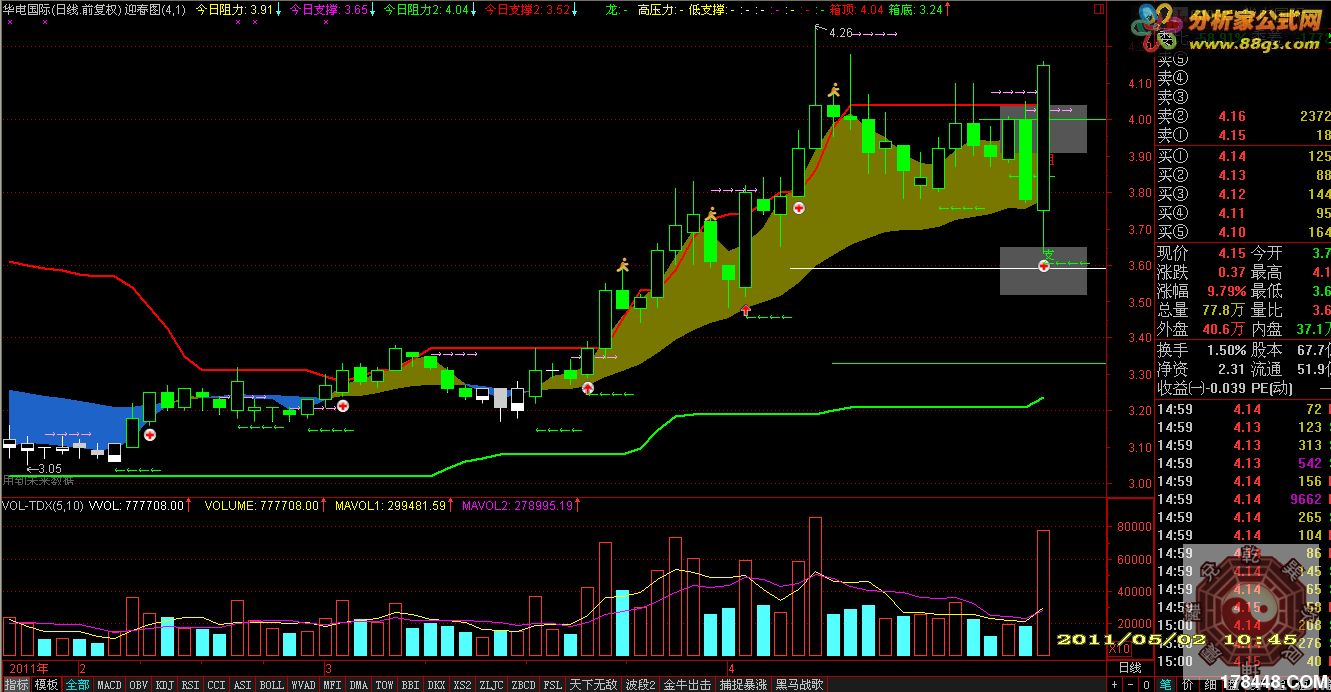
Task: Click the month 4 marker on time axis
Action: pyautogui.click(x=731, y=667)
